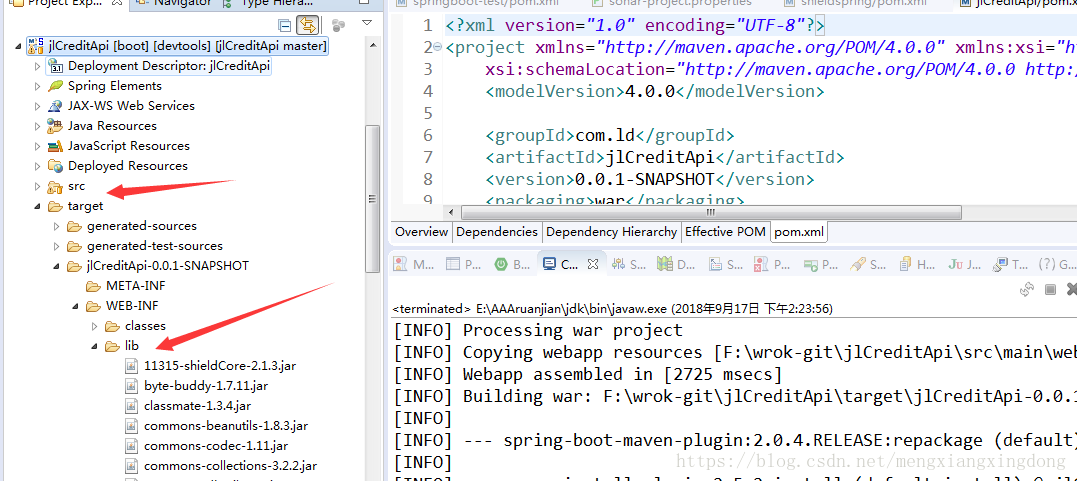Select the generated-sources folder label
1077x481 pixels.
[141, 225]
